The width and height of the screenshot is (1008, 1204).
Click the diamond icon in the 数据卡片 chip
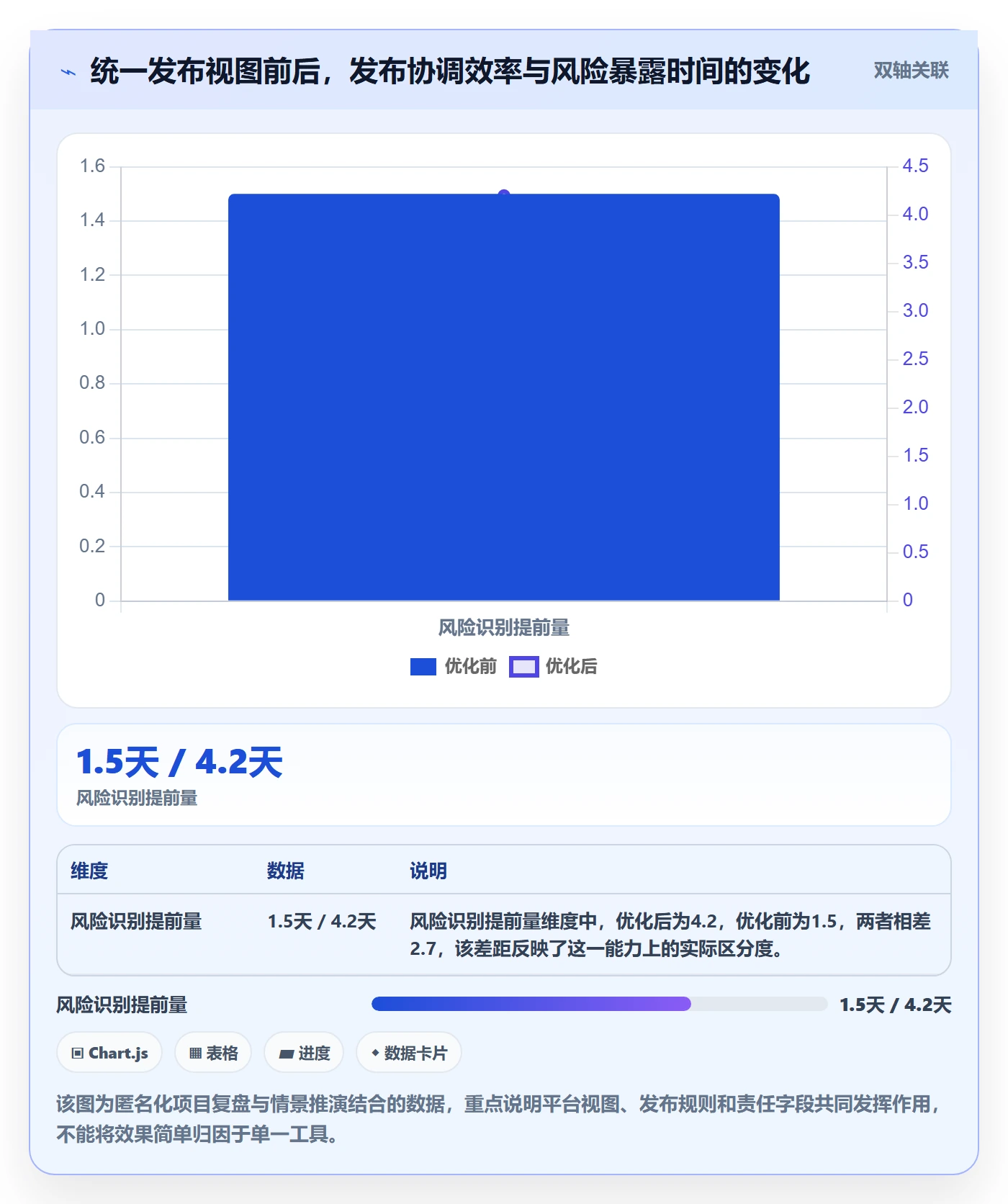(x=375, y=1053)
